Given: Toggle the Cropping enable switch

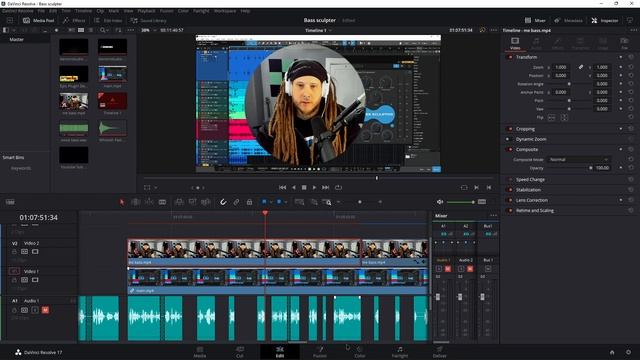Looking at the screenshot, I should click(x=510, y=129).
